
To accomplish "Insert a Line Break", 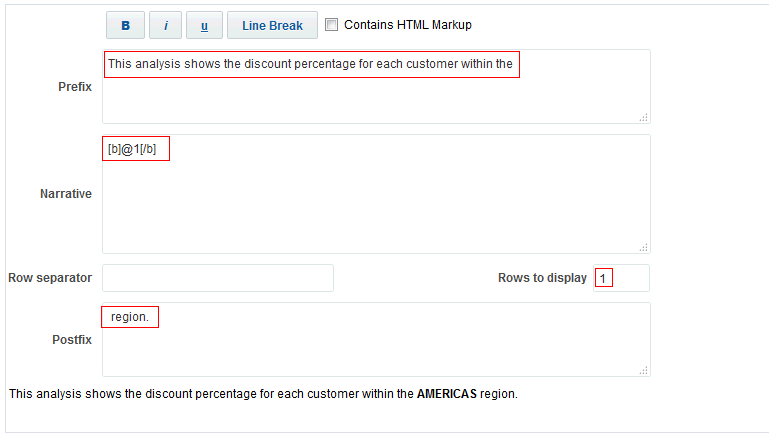I will point(272,25).
